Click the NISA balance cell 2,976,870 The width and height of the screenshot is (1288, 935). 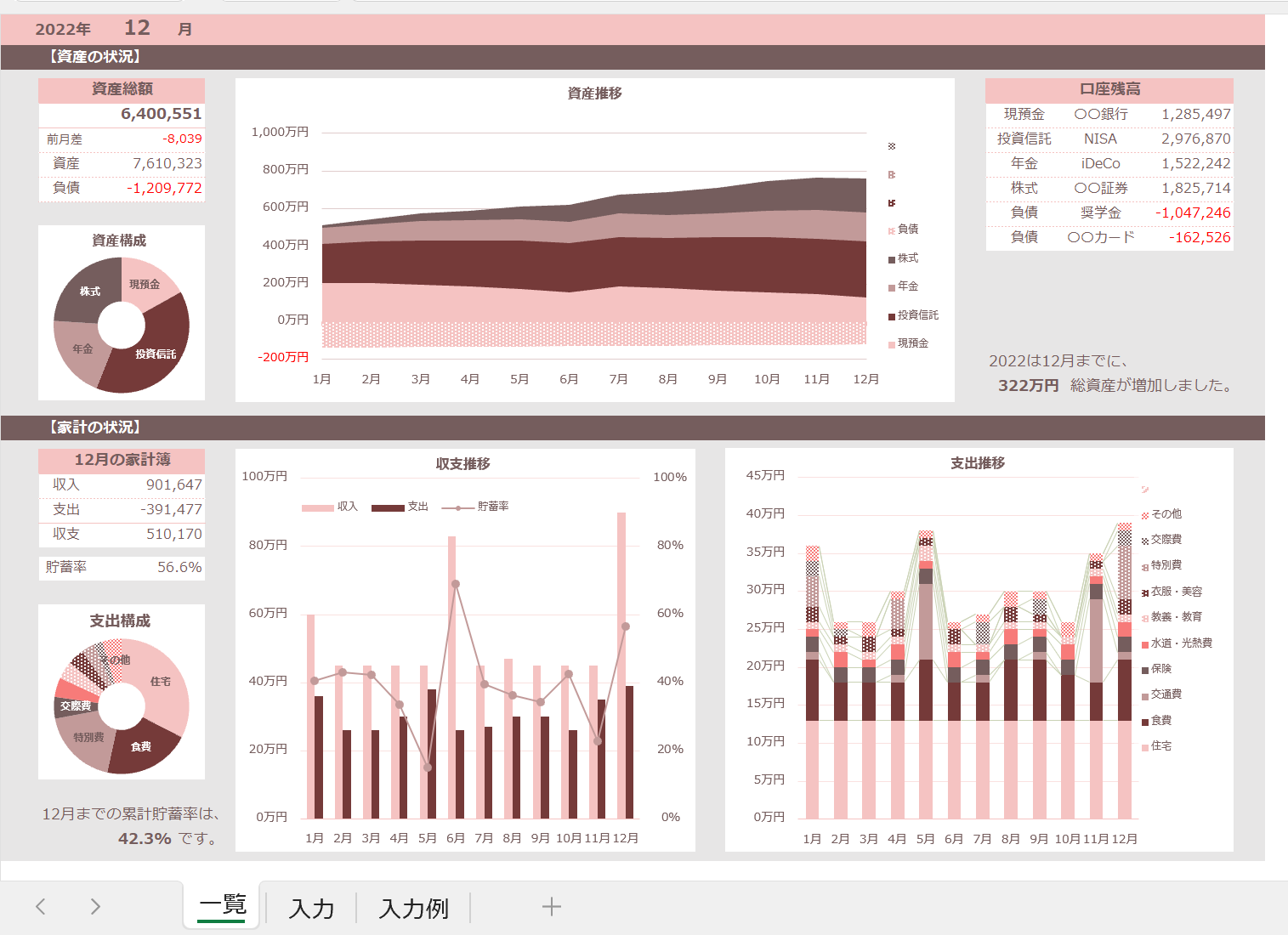1194,139
